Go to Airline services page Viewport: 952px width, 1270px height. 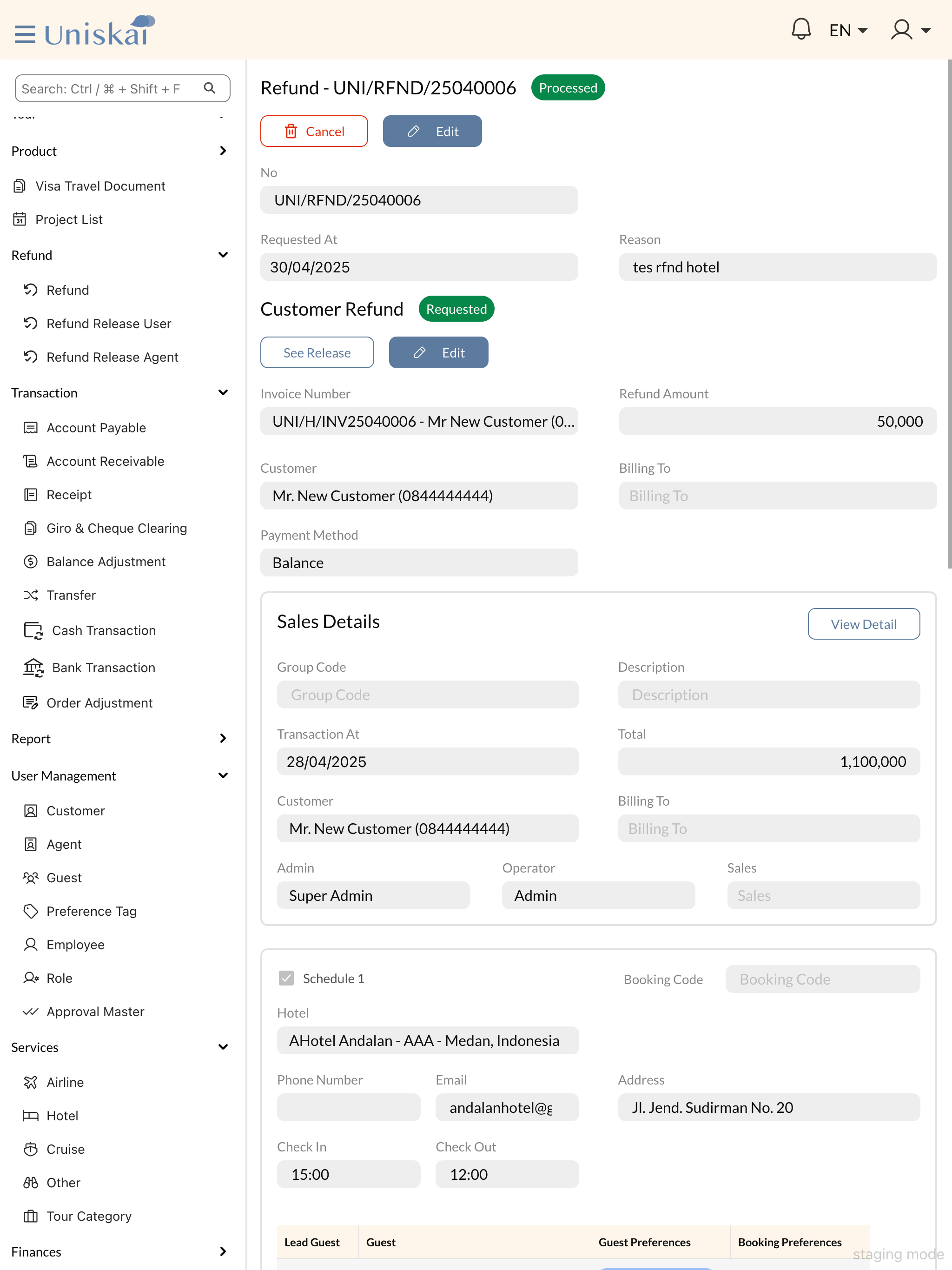[65, 1082]
